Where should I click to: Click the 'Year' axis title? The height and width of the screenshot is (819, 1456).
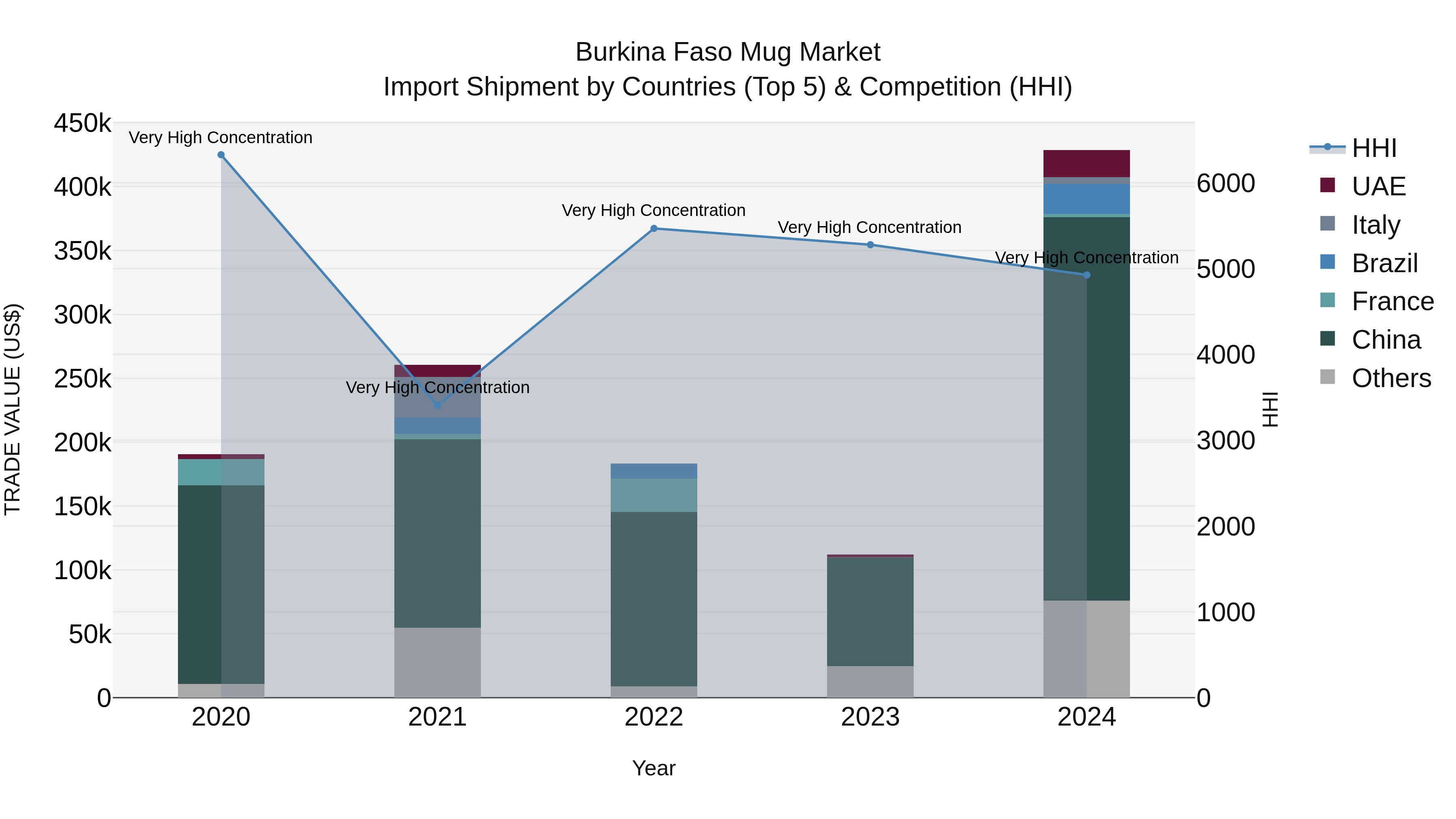click(654, 768)
